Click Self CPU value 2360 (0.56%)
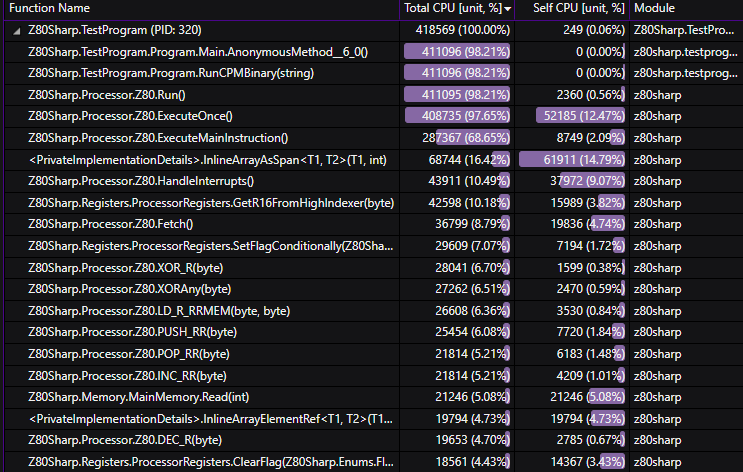The image size is (743, 472). 590,95
